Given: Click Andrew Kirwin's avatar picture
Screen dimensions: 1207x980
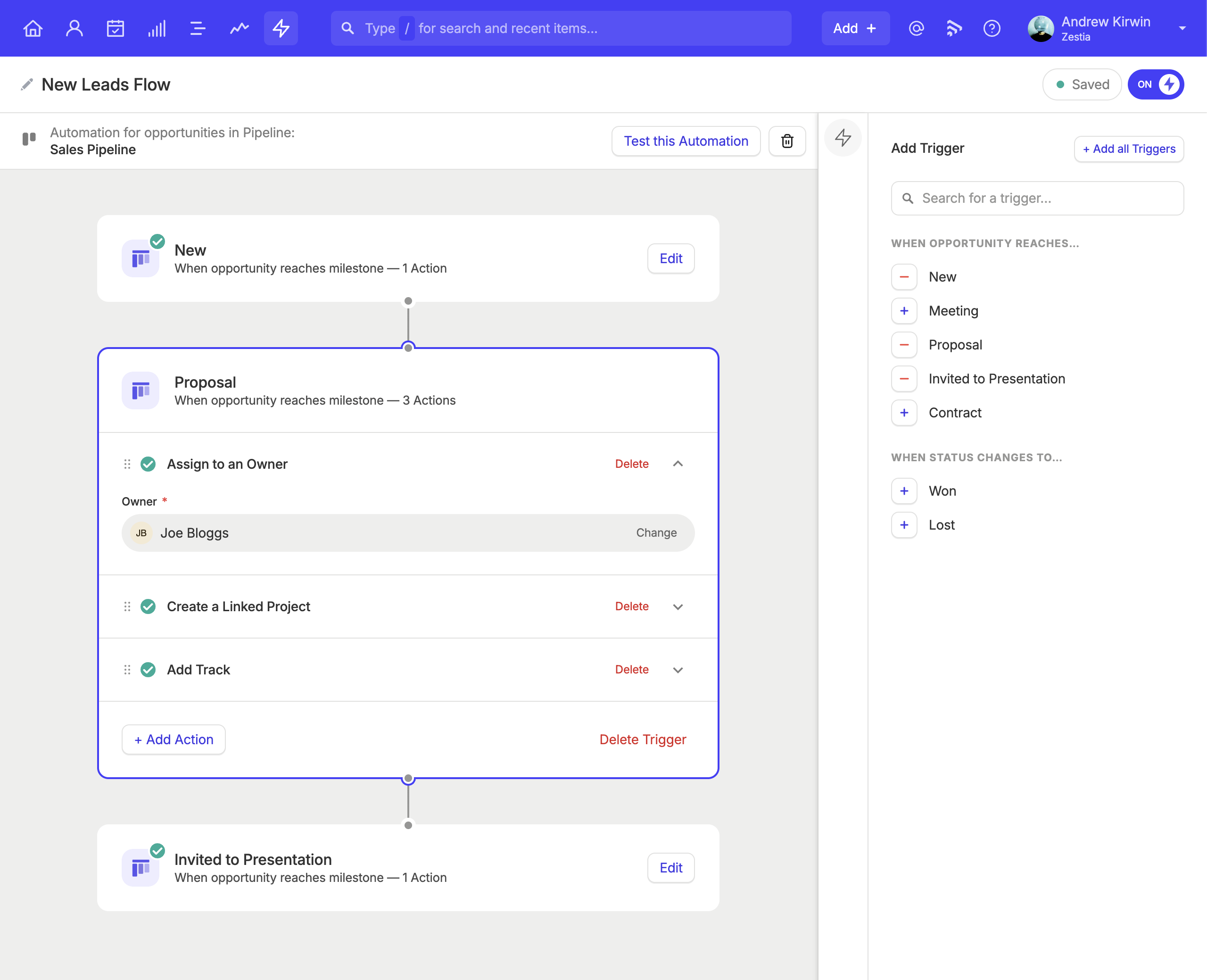Looking at the screenshot, I should [x=1041, y=28].
